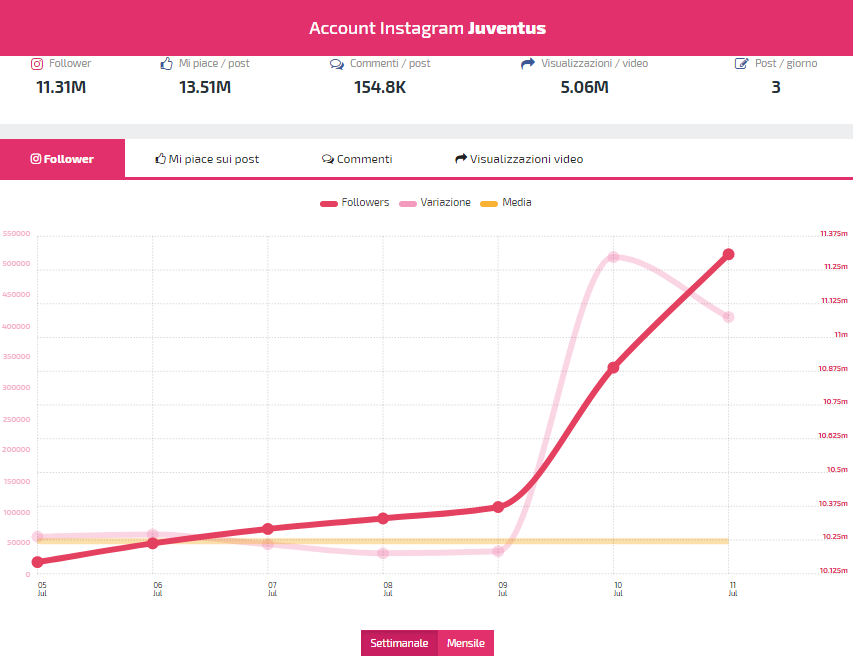This screenshot has height=659, width=853.
Task: Click the 550000 left axis label
Action: [16, 233]
